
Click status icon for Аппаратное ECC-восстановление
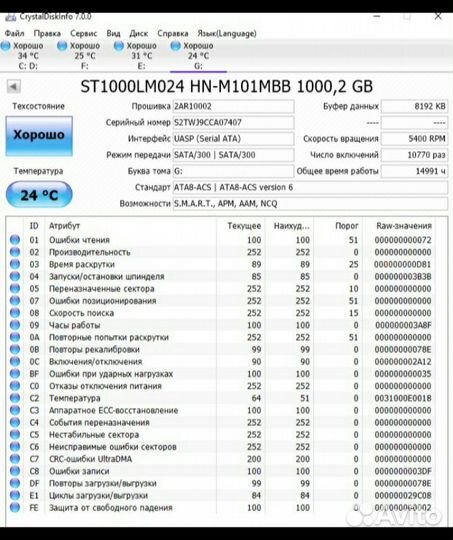[15, 410]
